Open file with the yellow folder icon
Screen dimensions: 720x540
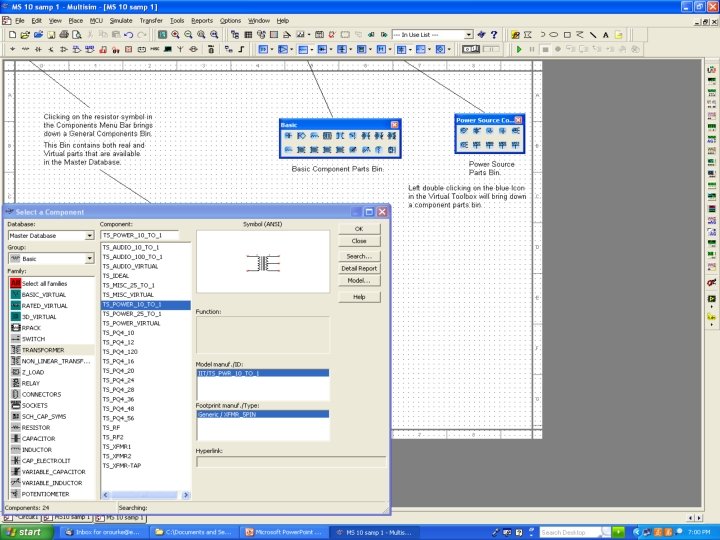click(25, 35)
